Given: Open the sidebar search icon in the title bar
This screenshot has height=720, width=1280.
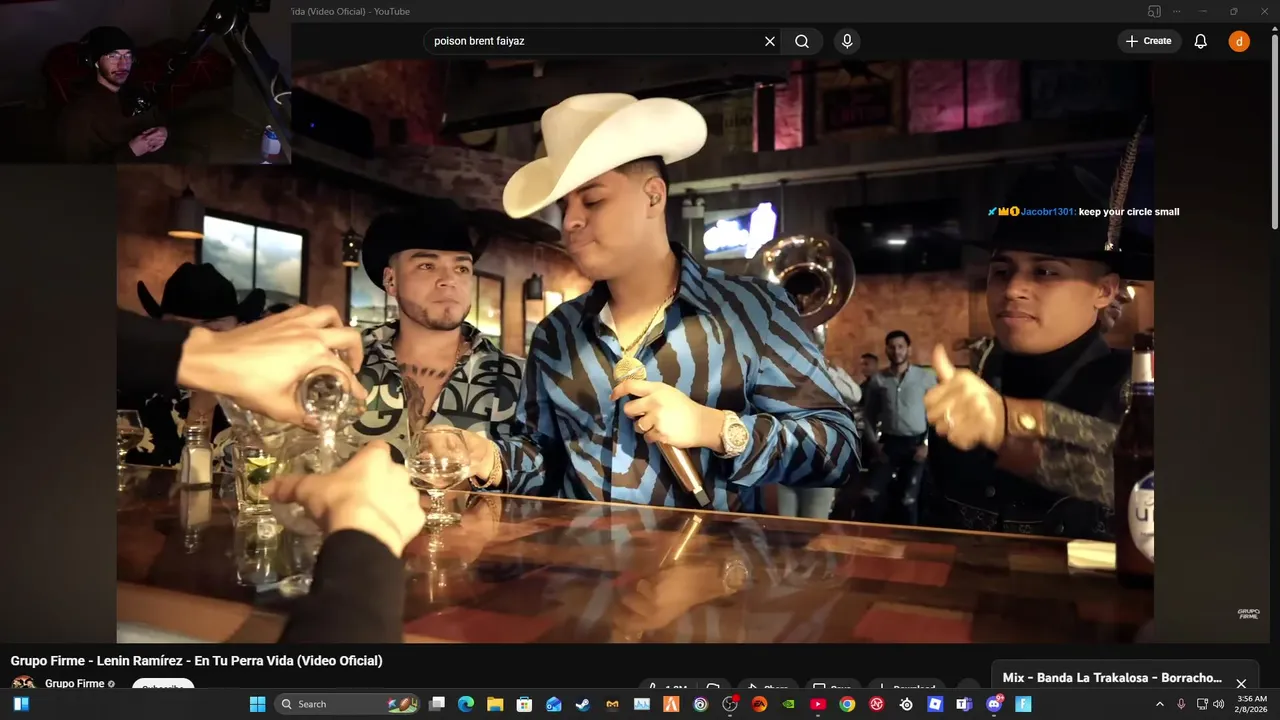Looking at the screenshot, I should tap(1154, 11).
